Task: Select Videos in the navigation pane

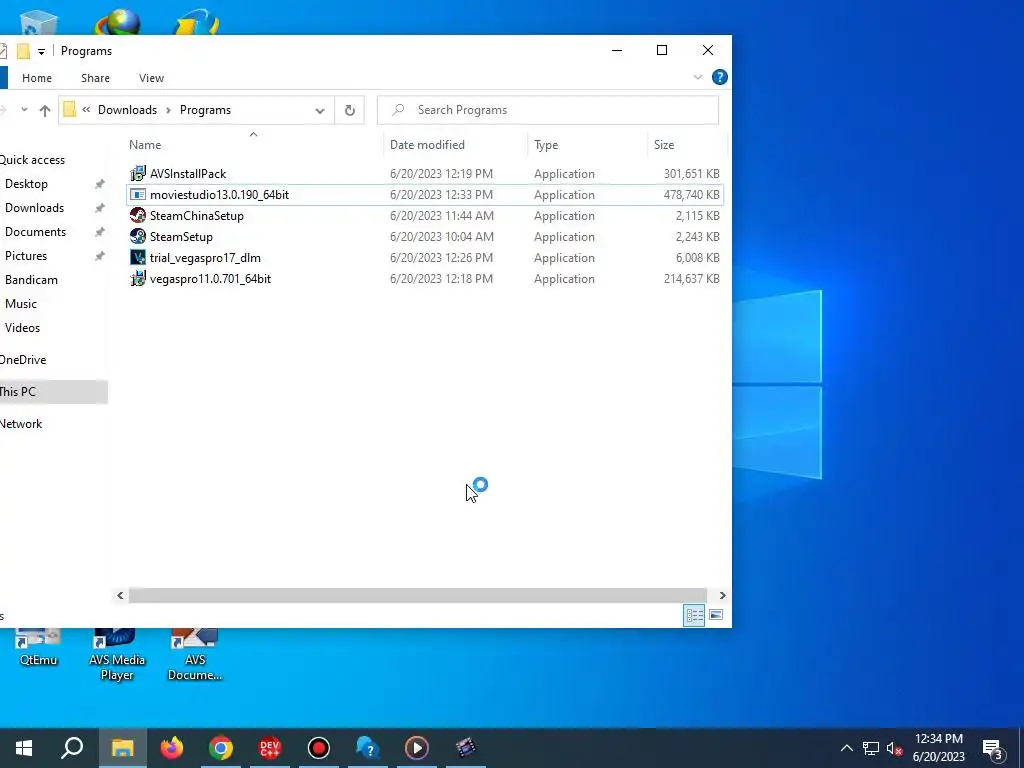Action: [x=22, y=328]
